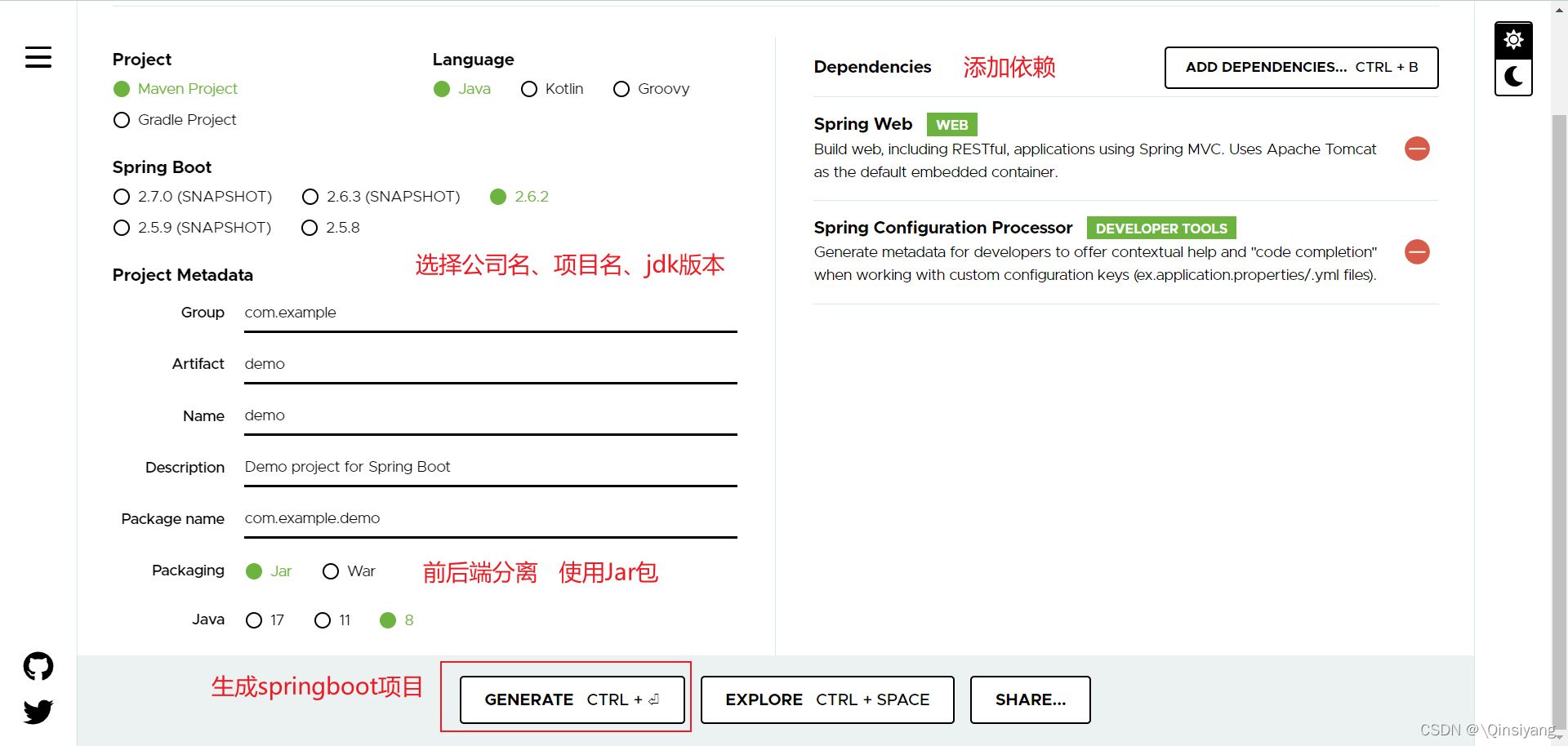Click the Description input field
The height and width of the screenshot is (746, 1568).
click(490, 468)
